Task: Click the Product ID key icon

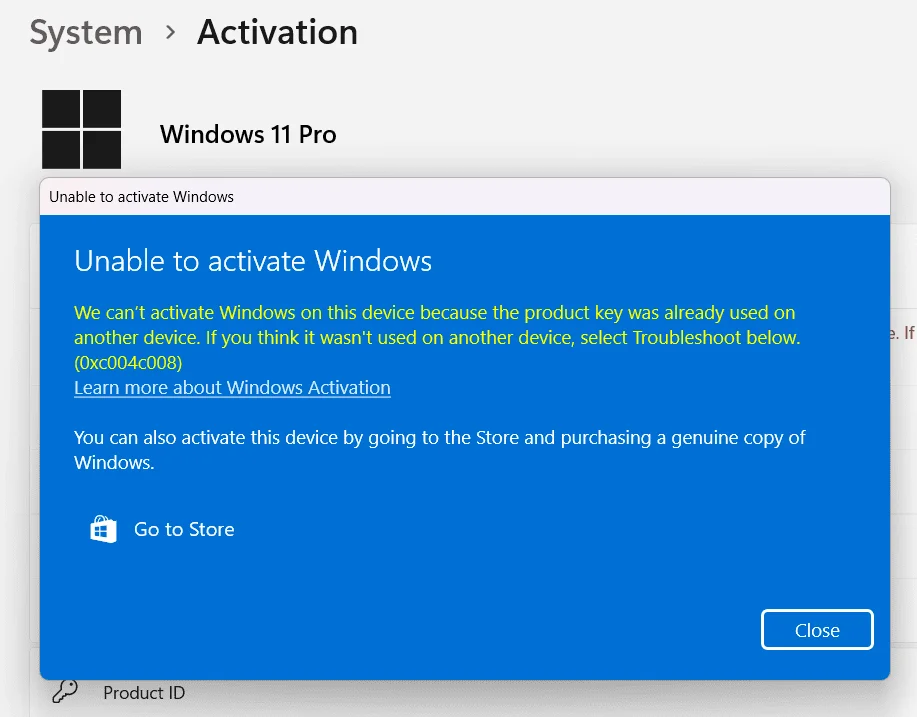Action: click(x=65, y=692)
